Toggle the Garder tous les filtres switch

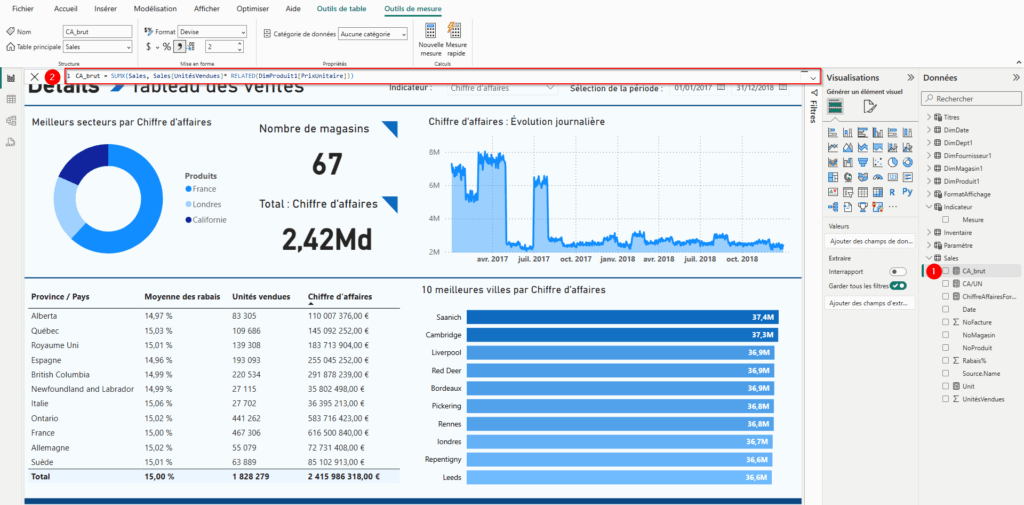click(897, 285)
